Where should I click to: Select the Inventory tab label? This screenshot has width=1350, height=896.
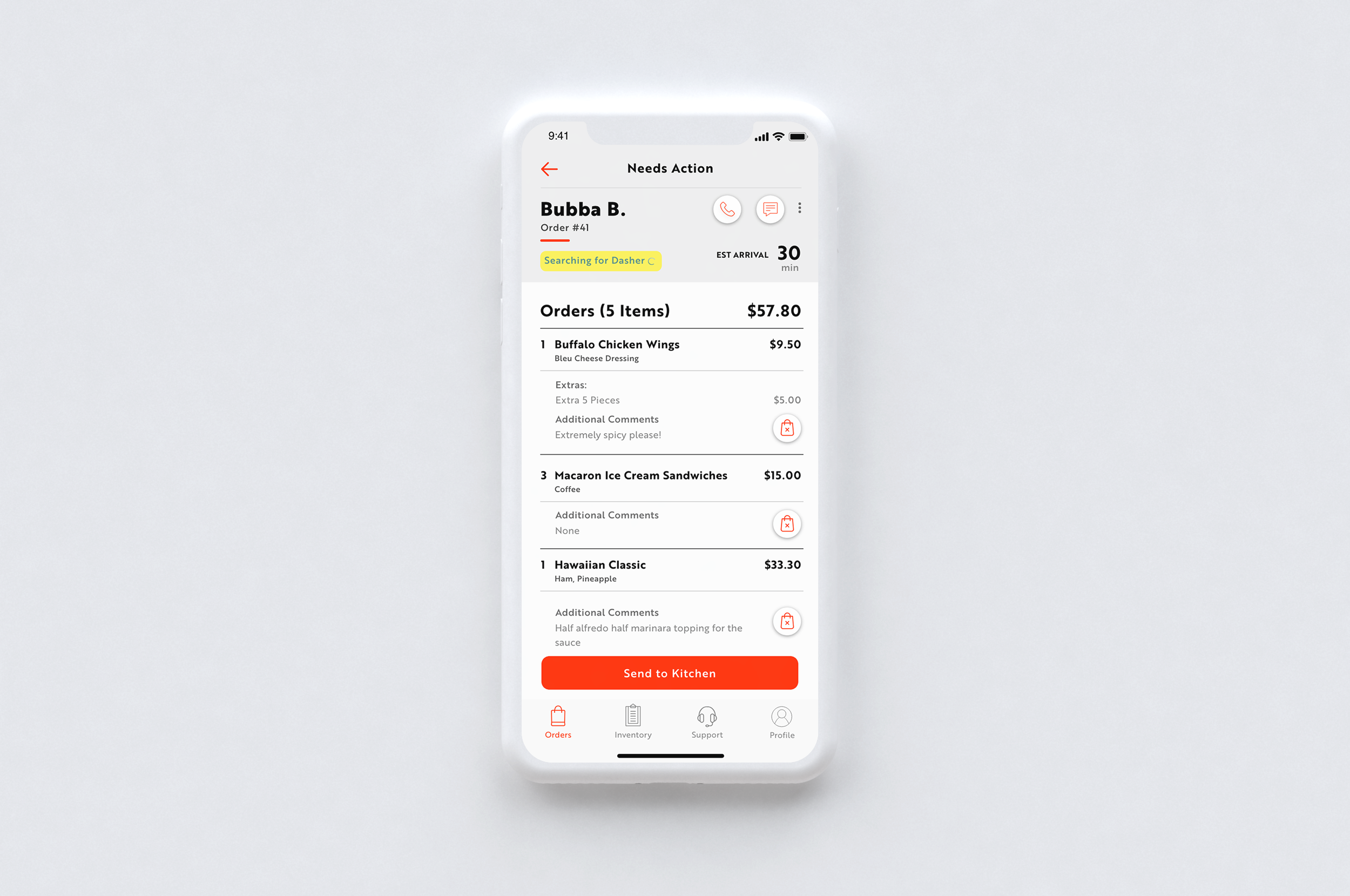pyautogui.click(x=633, y=733)
